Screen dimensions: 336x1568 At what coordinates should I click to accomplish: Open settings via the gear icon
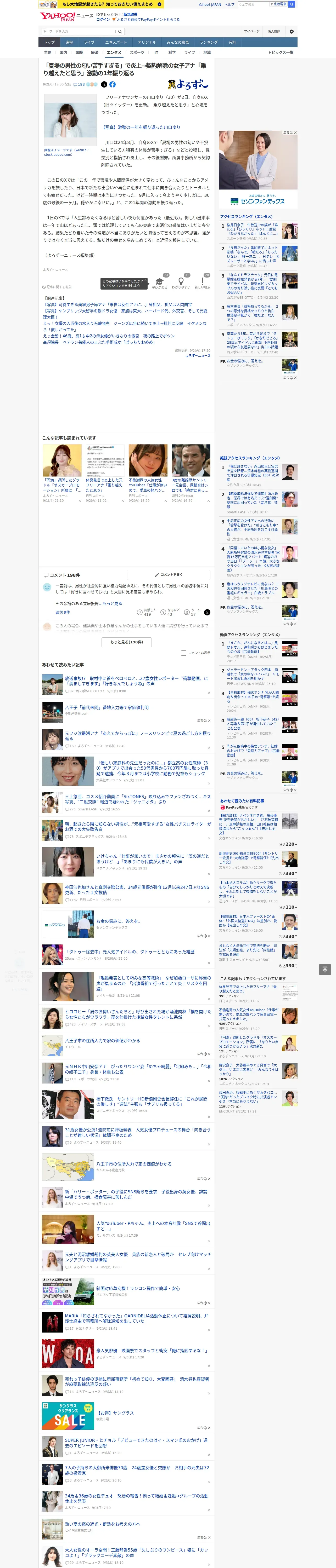coord(292,32)
